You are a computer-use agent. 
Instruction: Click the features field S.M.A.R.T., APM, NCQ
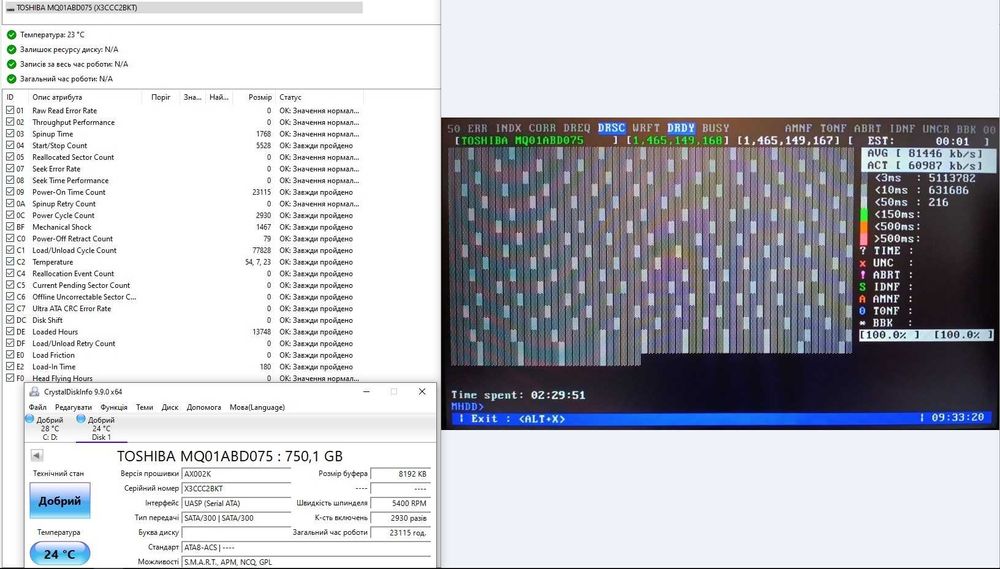coord(306,562)
